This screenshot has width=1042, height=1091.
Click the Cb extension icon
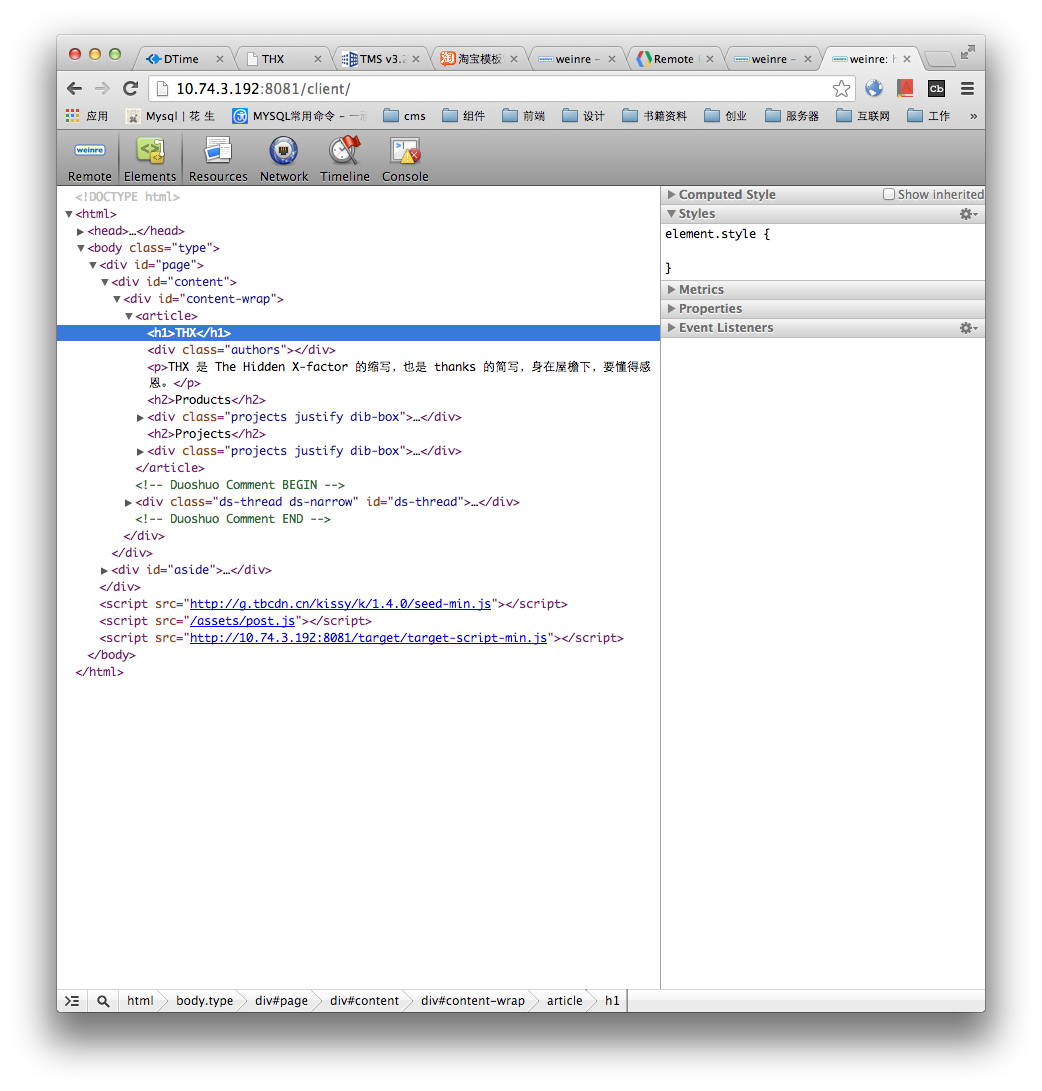pos(936,88)
